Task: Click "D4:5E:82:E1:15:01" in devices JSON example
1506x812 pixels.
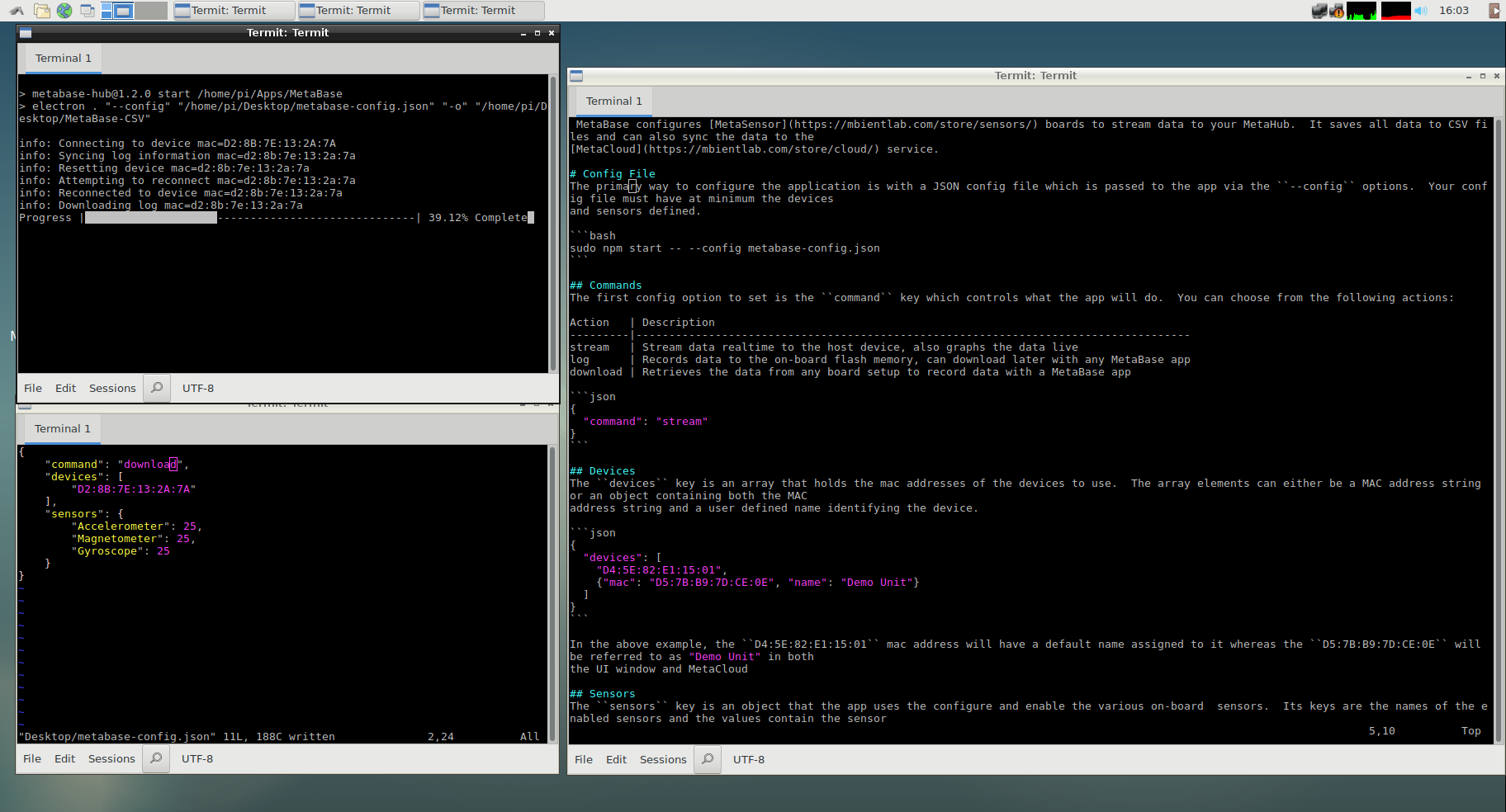Action: click(659, 570)
